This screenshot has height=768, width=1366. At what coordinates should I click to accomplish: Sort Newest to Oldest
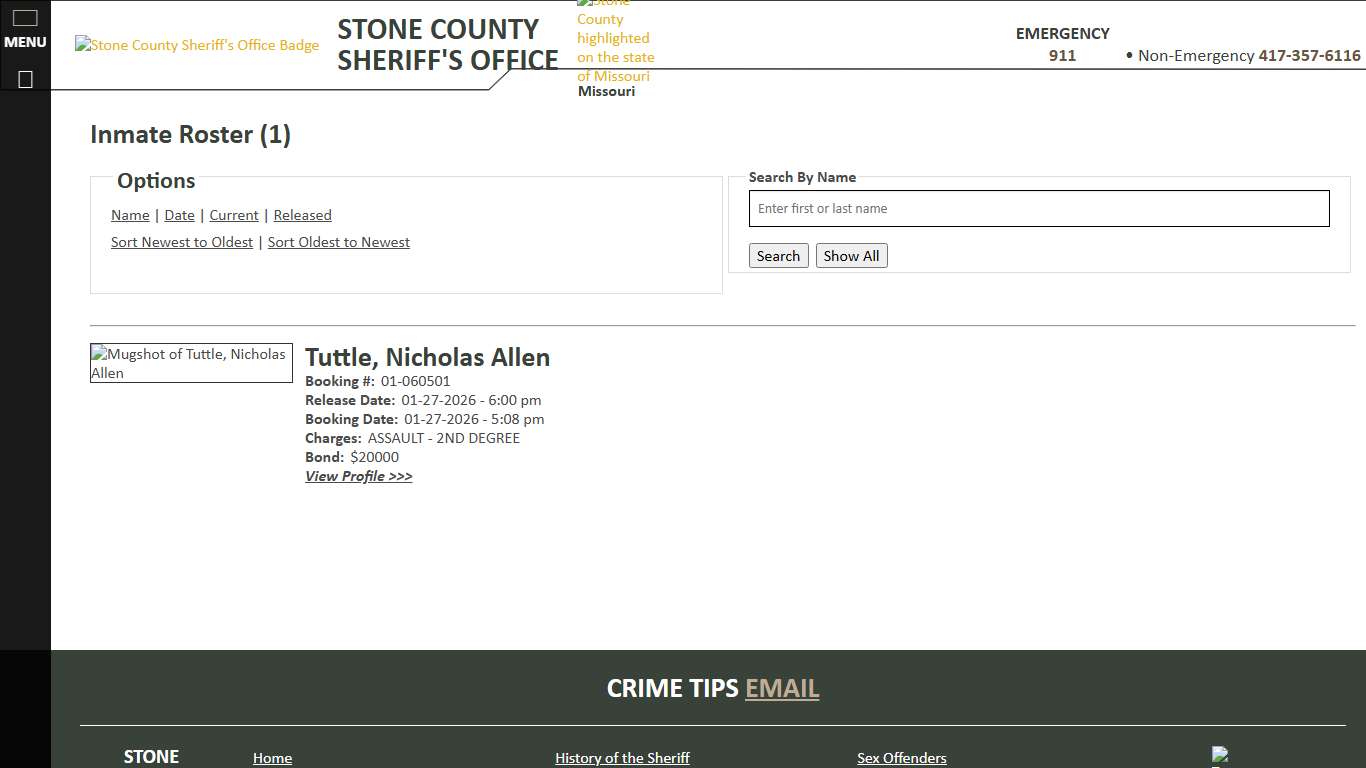pos(182,242)
